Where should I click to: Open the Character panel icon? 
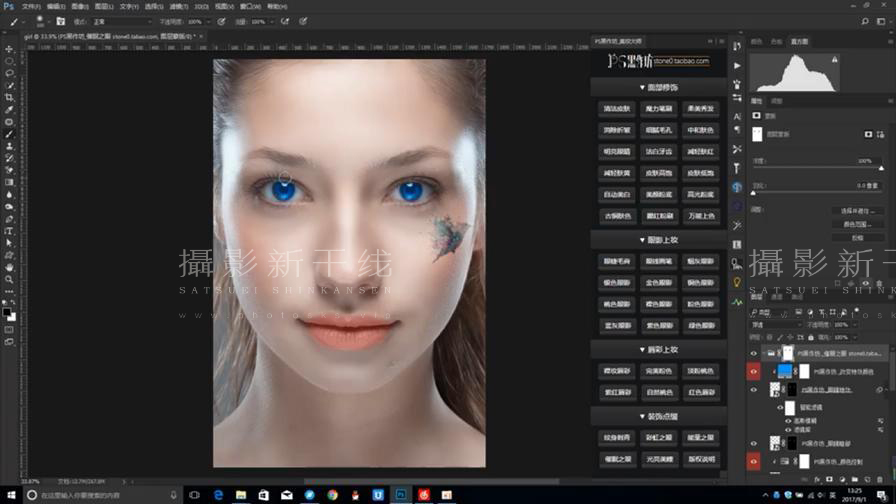pyautogui.click(x=737, y=116)
